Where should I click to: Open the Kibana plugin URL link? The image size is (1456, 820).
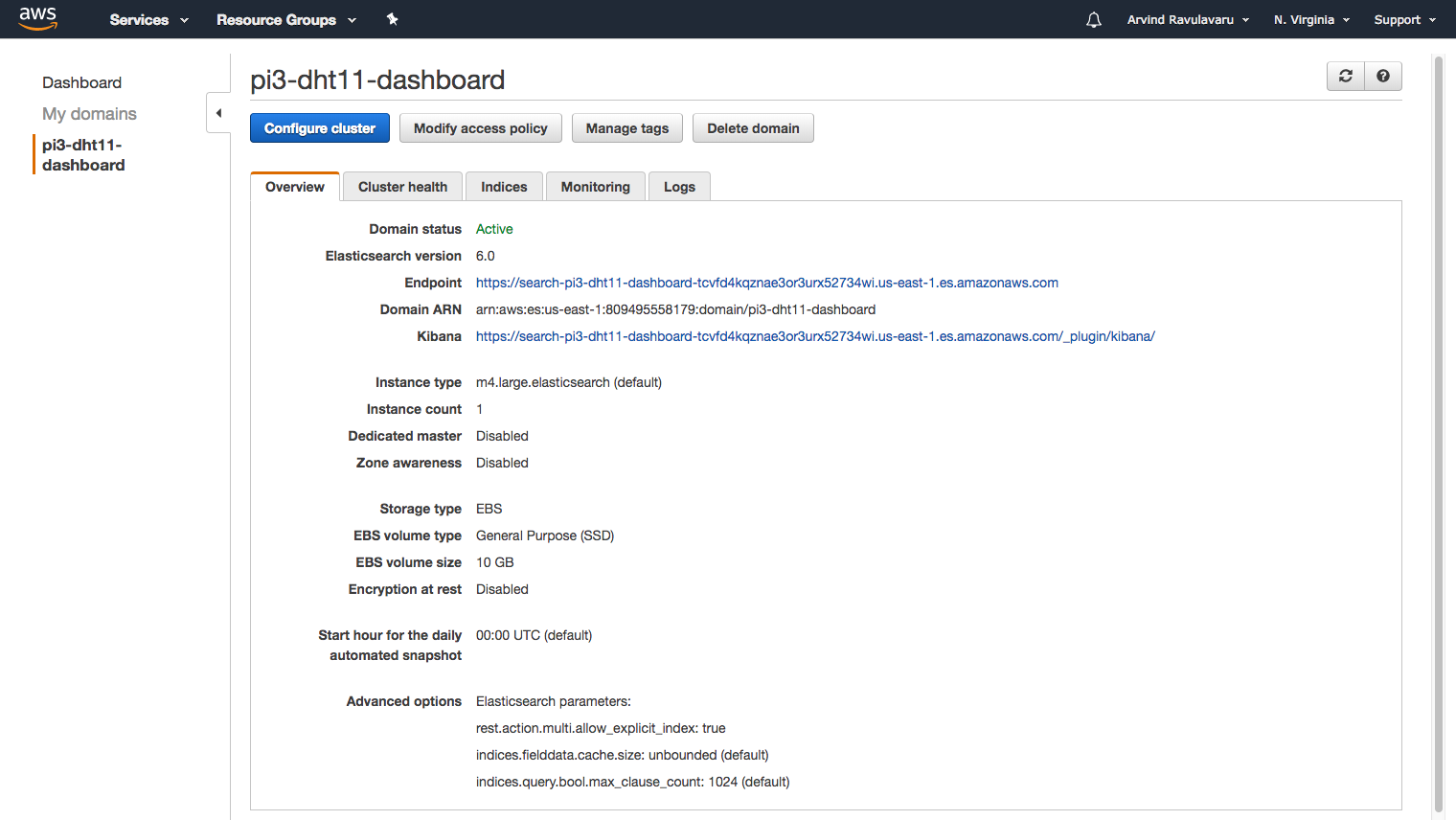click(x=815, y=336)
